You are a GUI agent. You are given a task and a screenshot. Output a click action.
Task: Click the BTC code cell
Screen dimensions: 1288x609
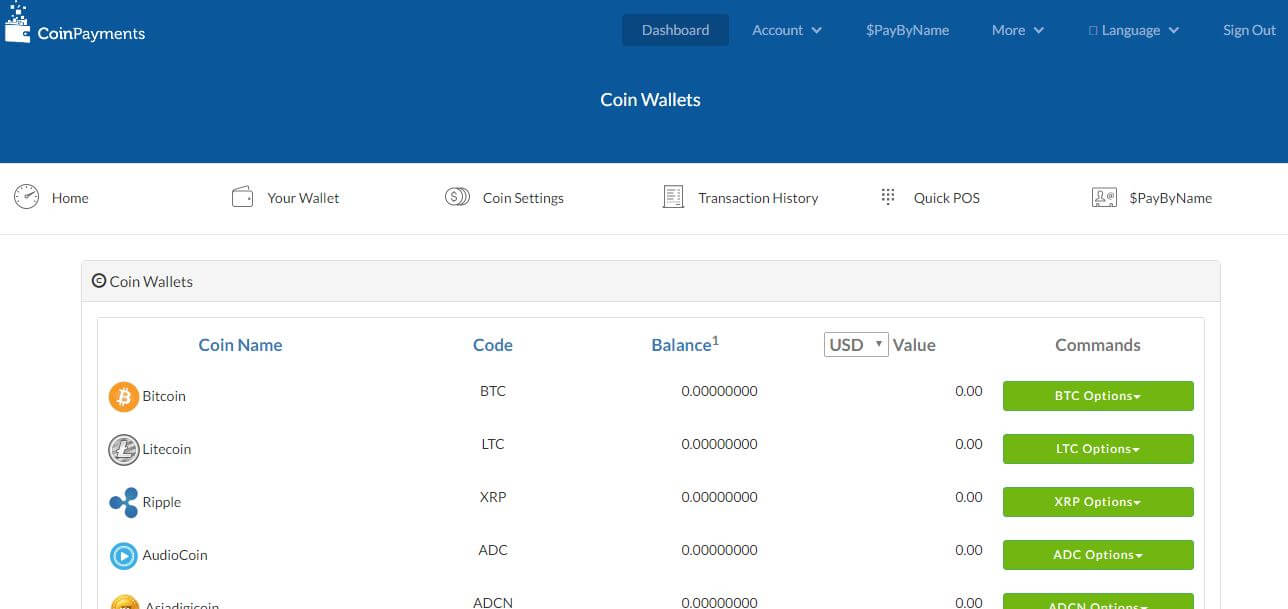coord(493,391)
